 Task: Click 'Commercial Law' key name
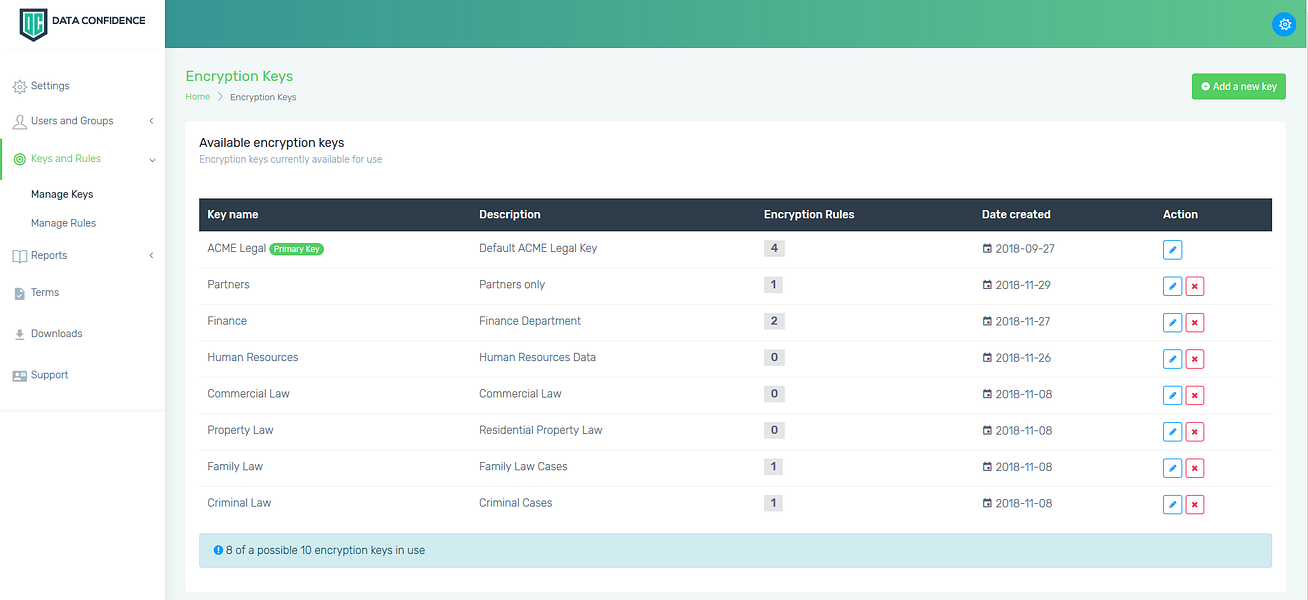pyautogui.click(x=248, y=393)
